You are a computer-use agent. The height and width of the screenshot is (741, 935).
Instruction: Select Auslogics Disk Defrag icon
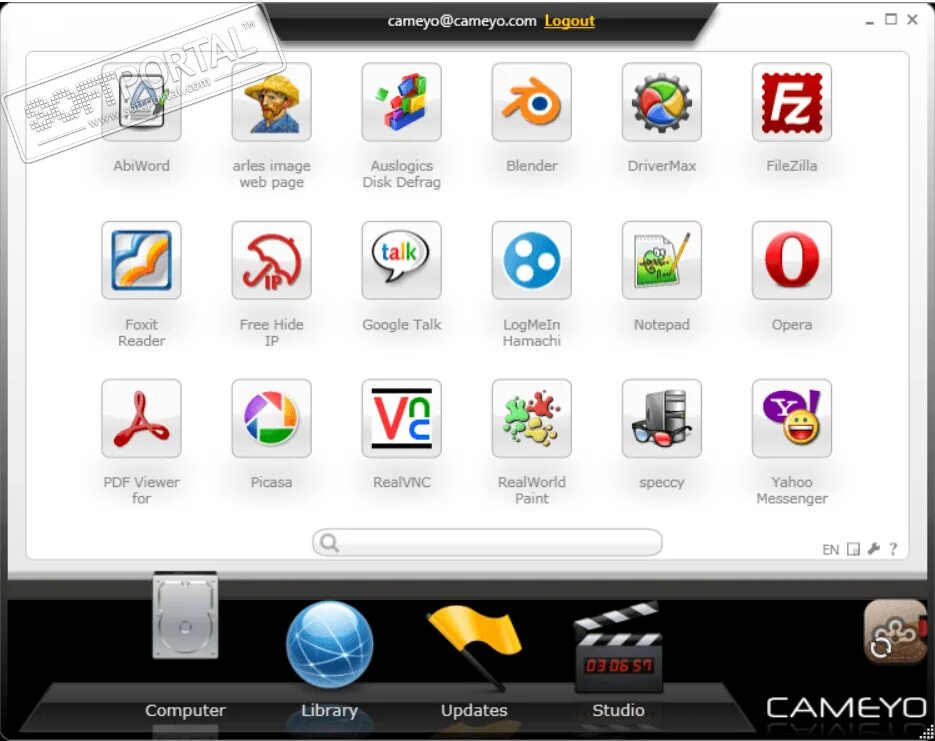tap(401, 102)
